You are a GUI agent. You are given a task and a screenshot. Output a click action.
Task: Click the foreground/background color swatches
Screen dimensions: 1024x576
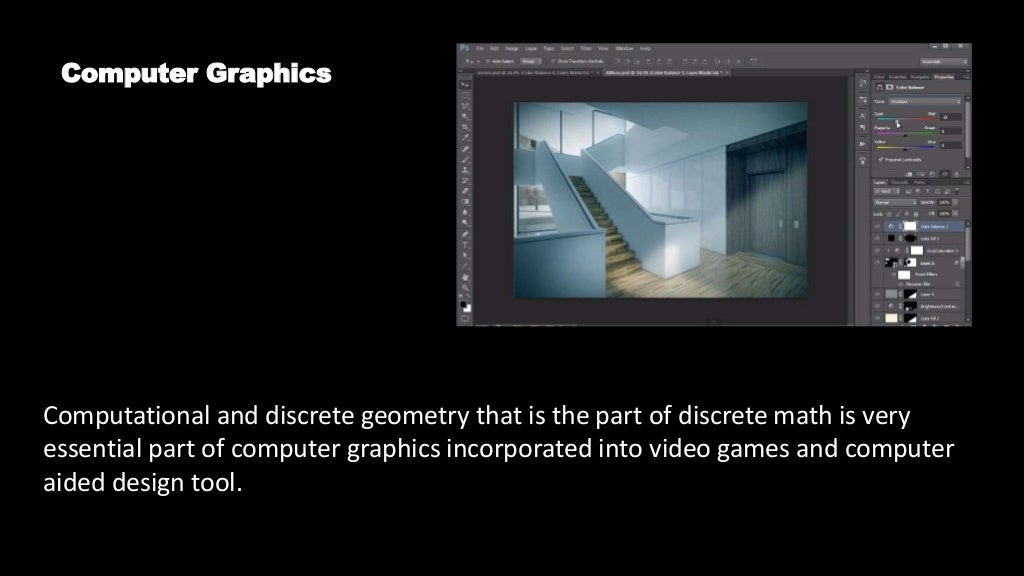(x=465, y=306)
